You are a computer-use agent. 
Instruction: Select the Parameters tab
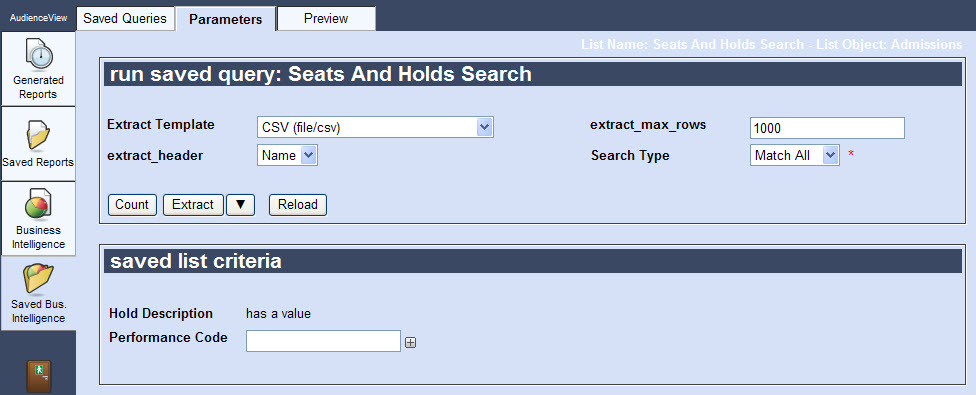[225, 19]
